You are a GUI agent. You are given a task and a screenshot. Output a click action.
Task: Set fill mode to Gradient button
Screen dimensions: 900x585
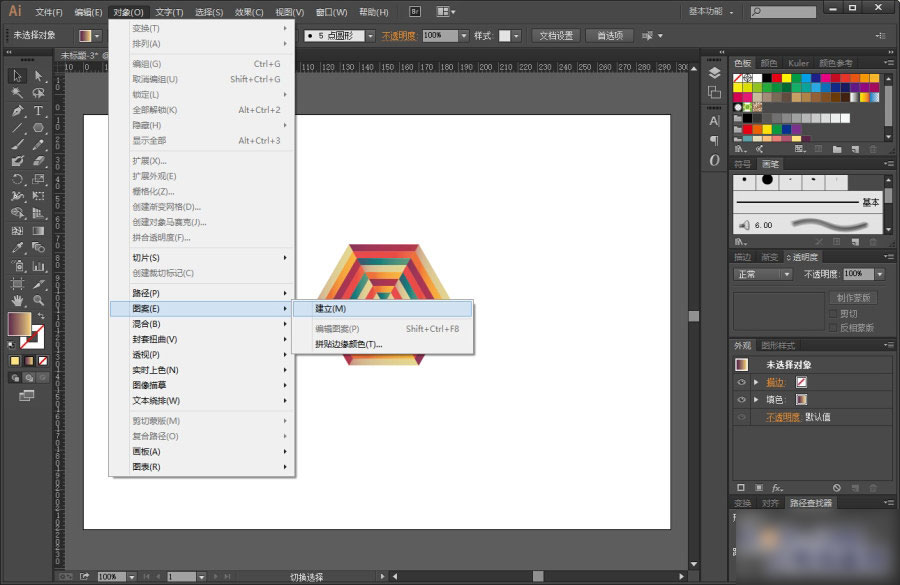click(x=29, y=361)
